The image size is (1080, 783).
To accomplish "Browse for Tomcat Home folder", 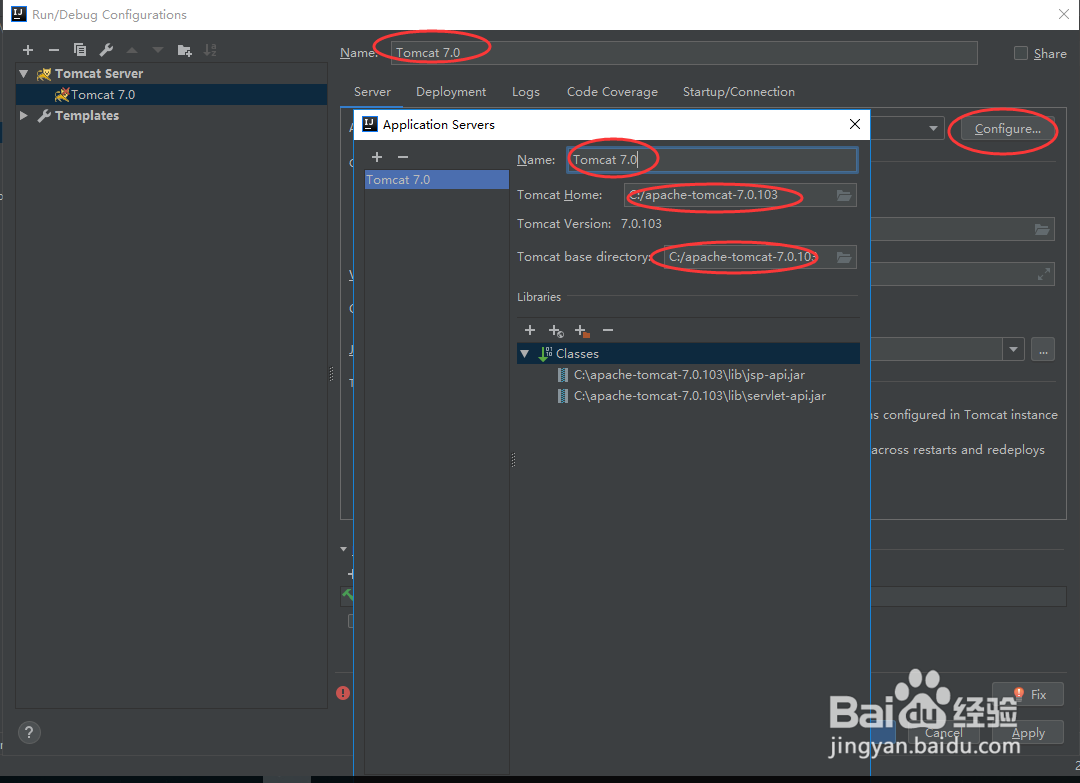I will pyautogui.click(x=842, y=195).
